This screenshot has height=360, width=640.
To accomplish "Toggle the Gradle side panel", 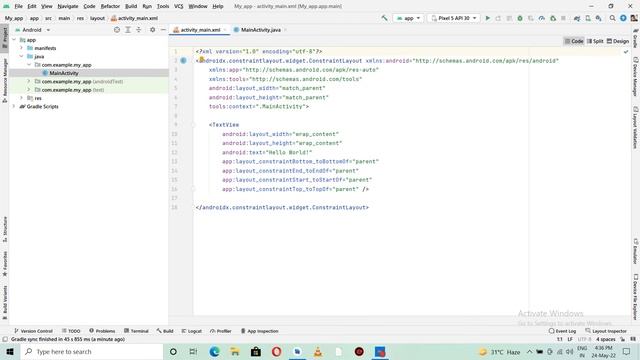I will click(x=636, y=39).
